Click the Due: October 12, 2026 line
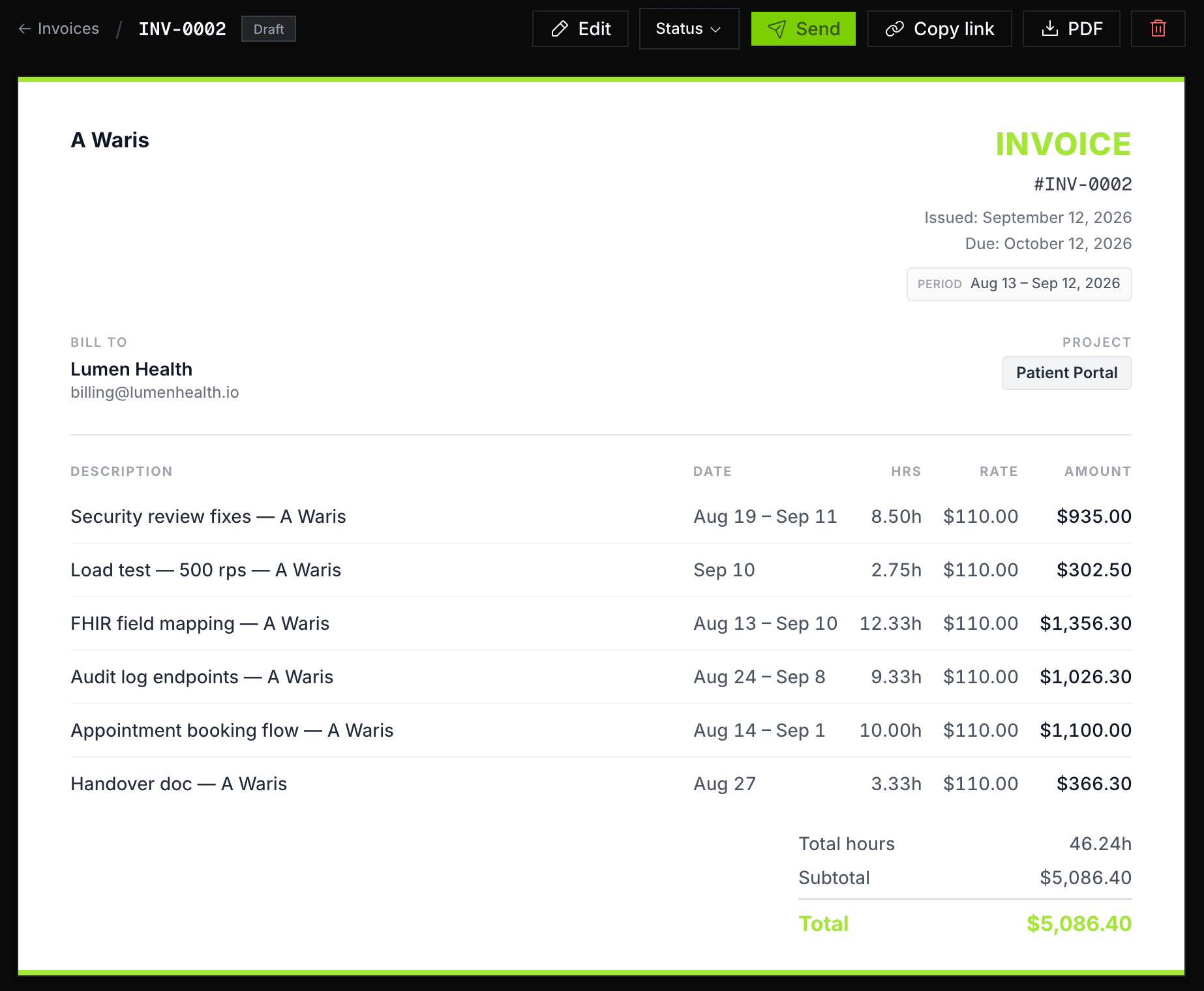Viewport: 1204px width, 991px height. (x=1048, y=244)
